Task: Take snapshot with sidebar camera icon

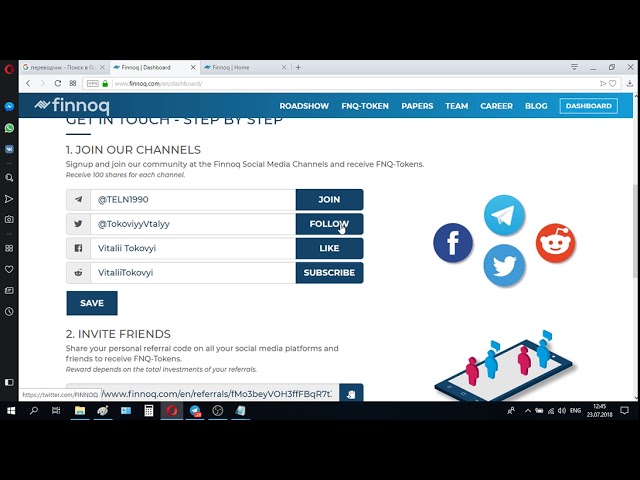Action: pos(9,220)
